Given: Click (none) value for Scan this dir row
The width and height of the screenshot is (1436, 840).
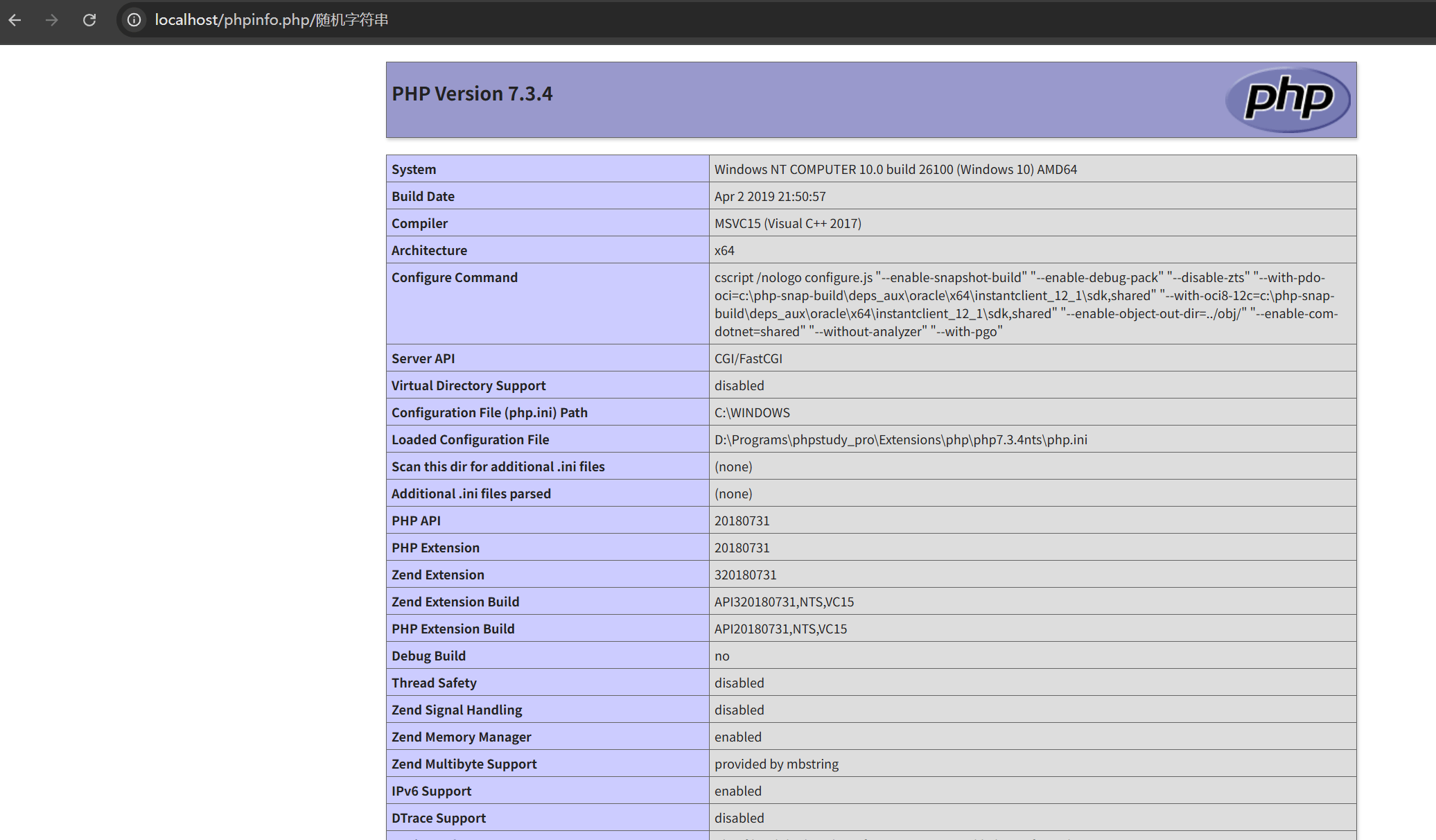Looking at the screenshot, I should [x=733, y=466].
